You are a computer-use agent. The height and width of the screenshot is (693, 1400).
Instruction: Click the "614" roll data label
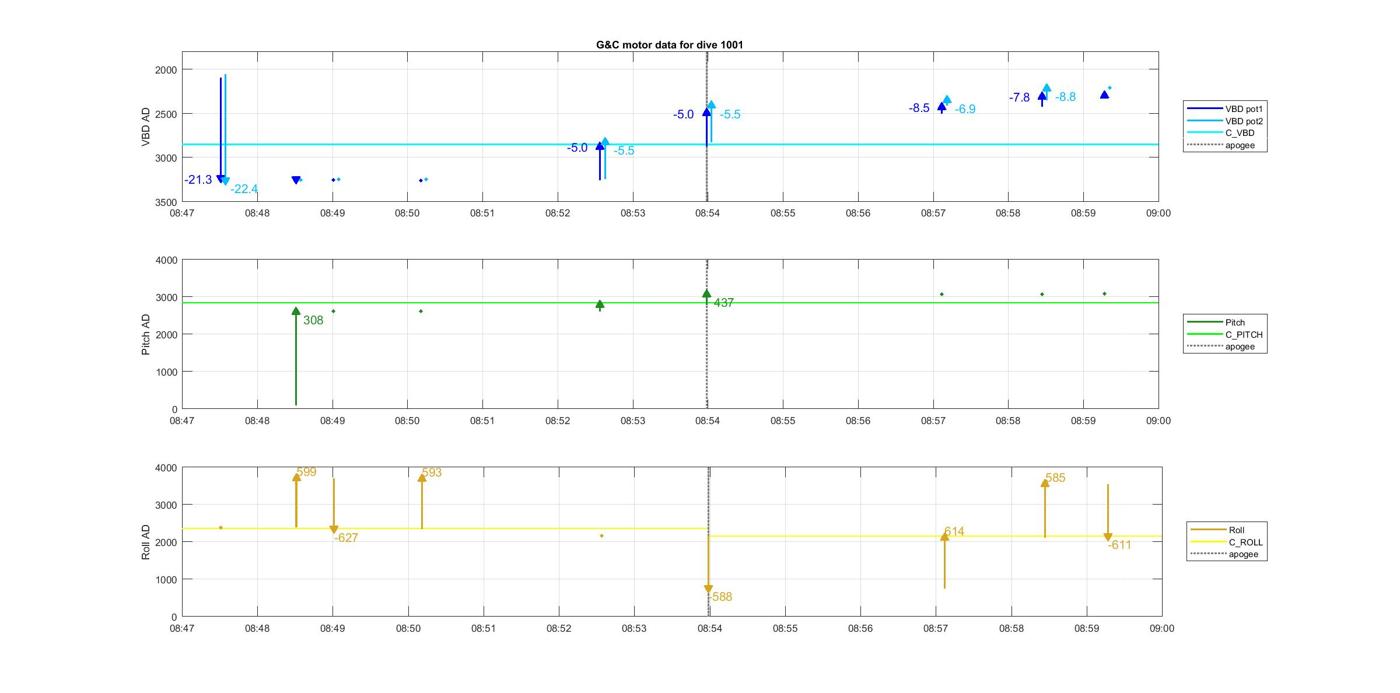[954, 532]
